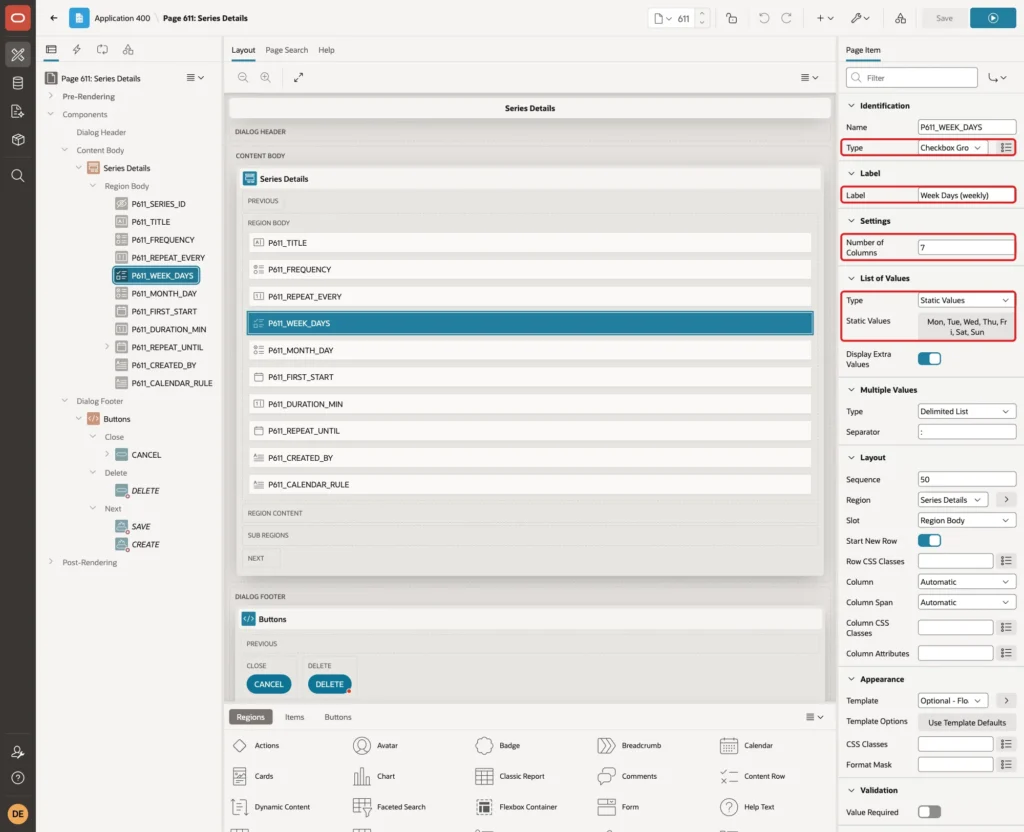Click the Save button
Image resolution: width=1024 pixels, height=832 pixels.
(944, 18)
